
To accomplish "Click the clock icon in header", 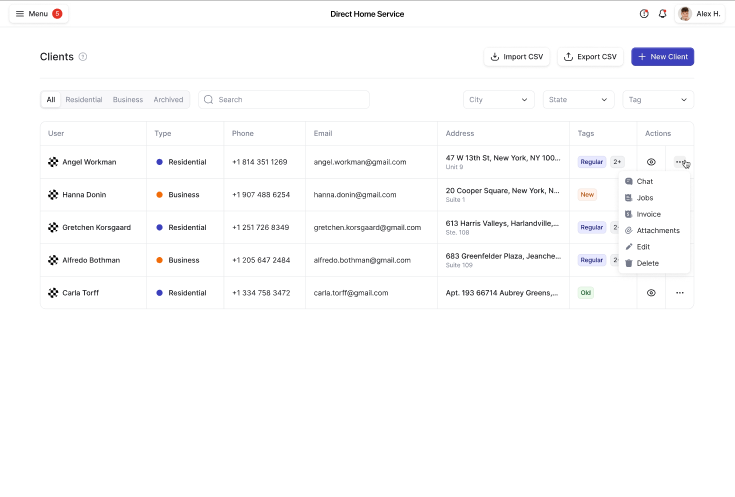I will point(644,14).
